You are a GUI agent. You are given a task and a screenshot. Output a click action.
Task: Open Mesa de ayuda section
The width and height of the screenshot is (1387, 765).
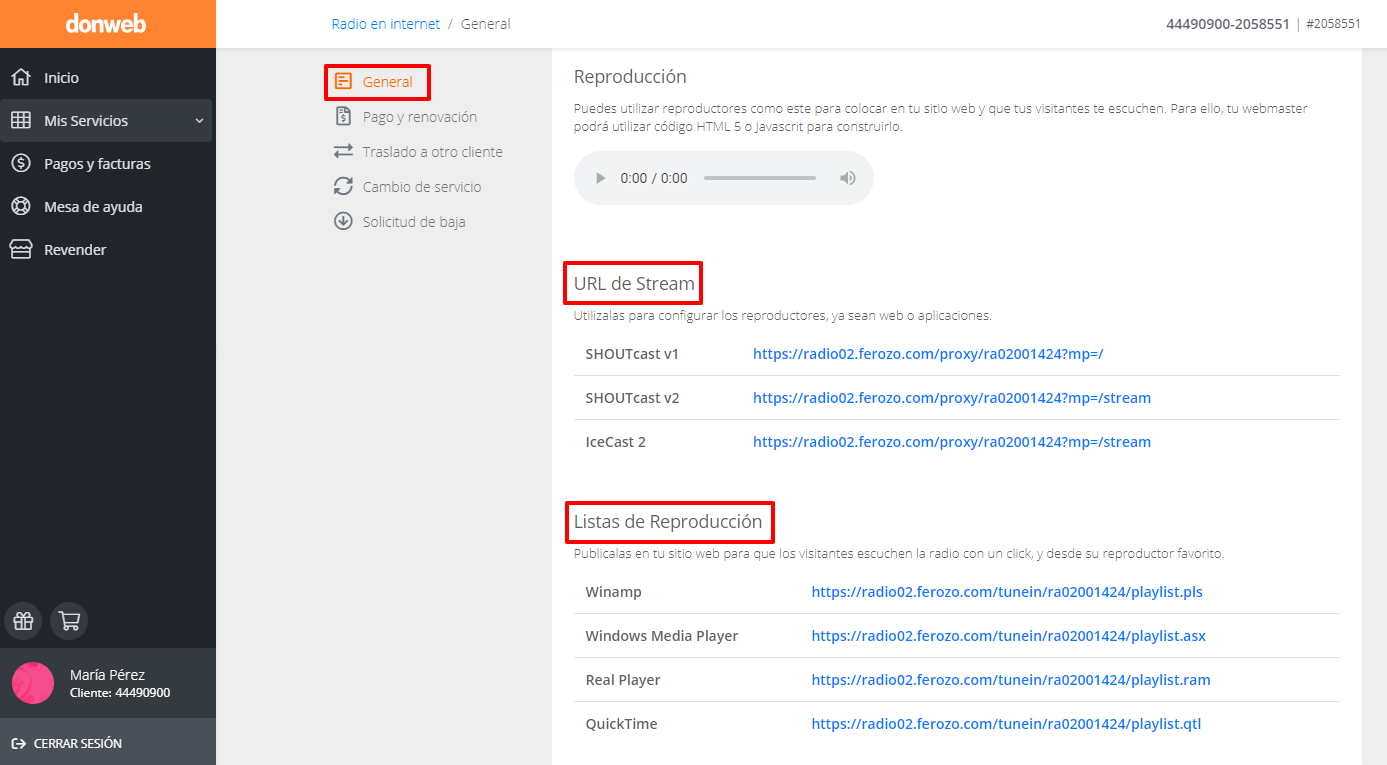pyautogui.click(x=93, y=206)
